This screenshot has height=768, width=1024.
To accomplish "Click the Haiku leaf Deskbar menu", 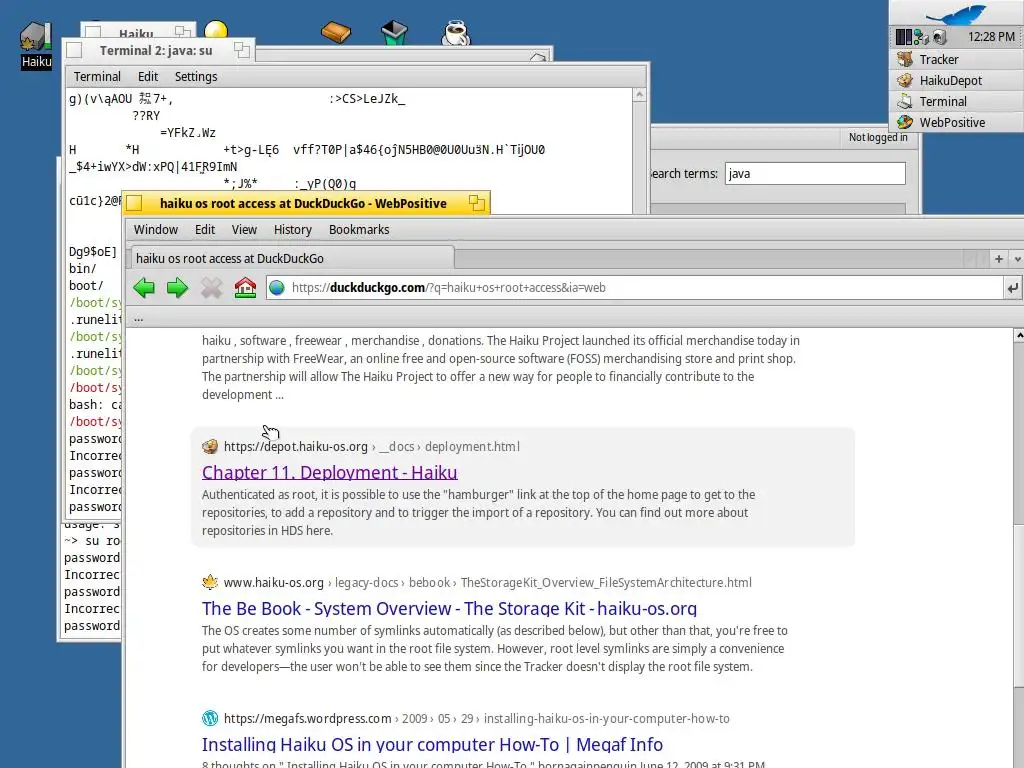I will pyautogui.click(x=956, y=13).
